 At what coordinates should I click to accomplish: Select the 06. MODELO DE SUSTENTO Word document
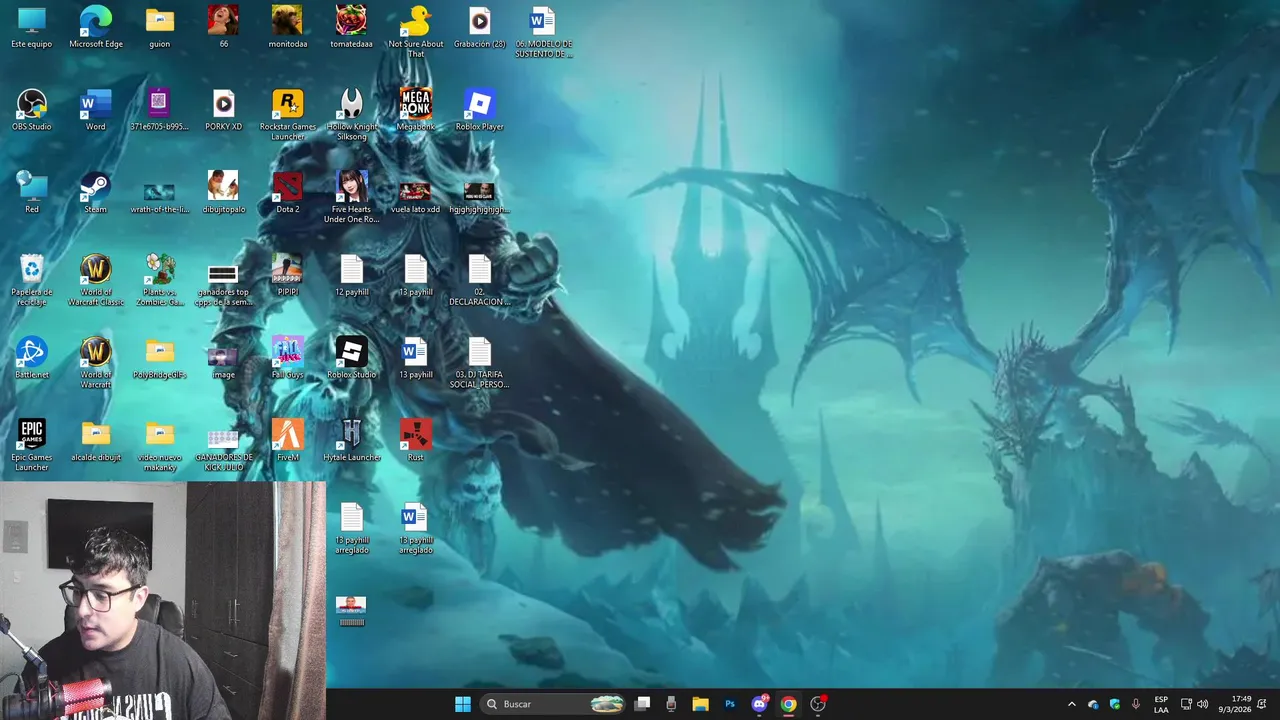click(543, 32)
